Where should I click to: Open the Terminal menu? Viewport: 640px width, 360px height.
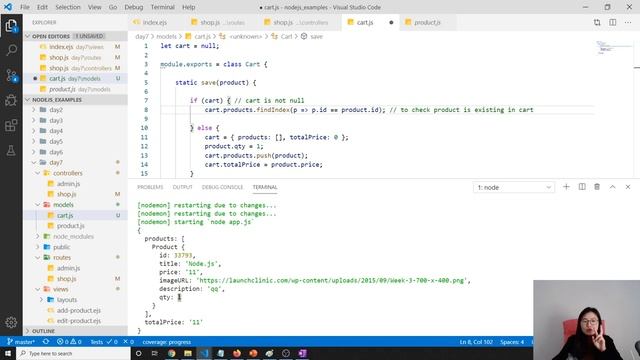(x=162, y=7)
